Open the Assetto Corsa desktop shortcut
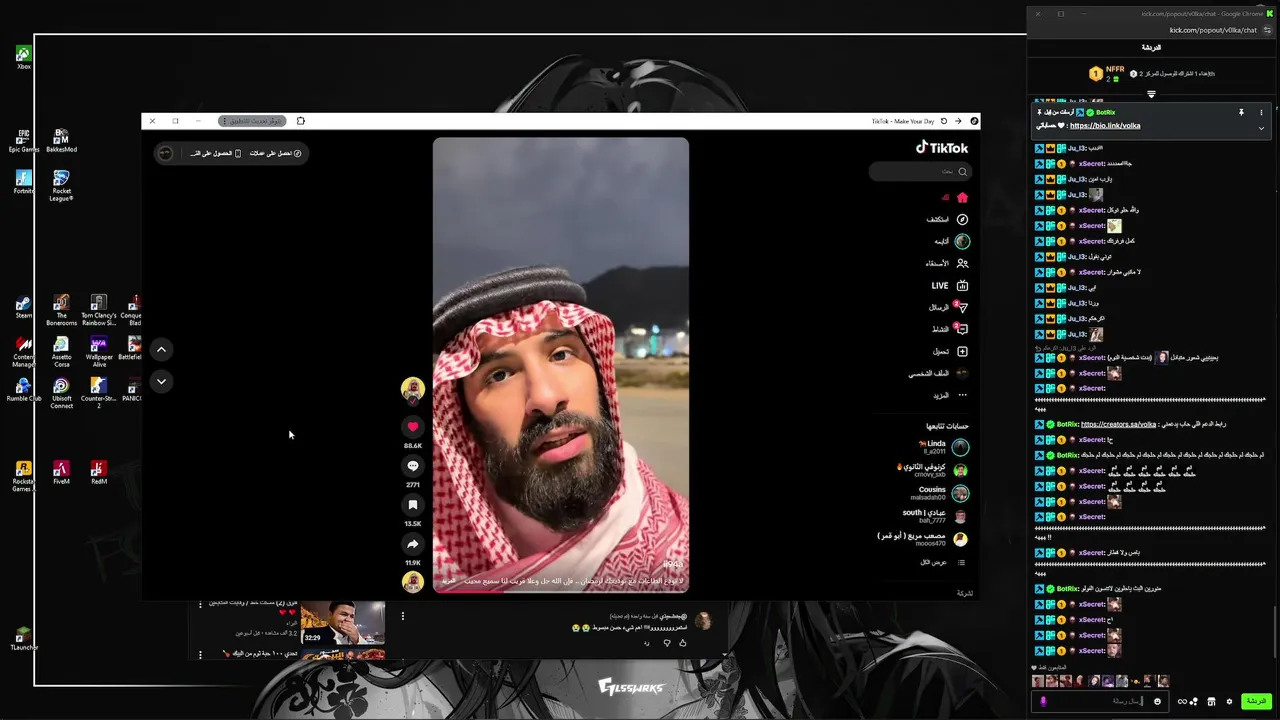The image size is (1280, 720). coord(61,352)
